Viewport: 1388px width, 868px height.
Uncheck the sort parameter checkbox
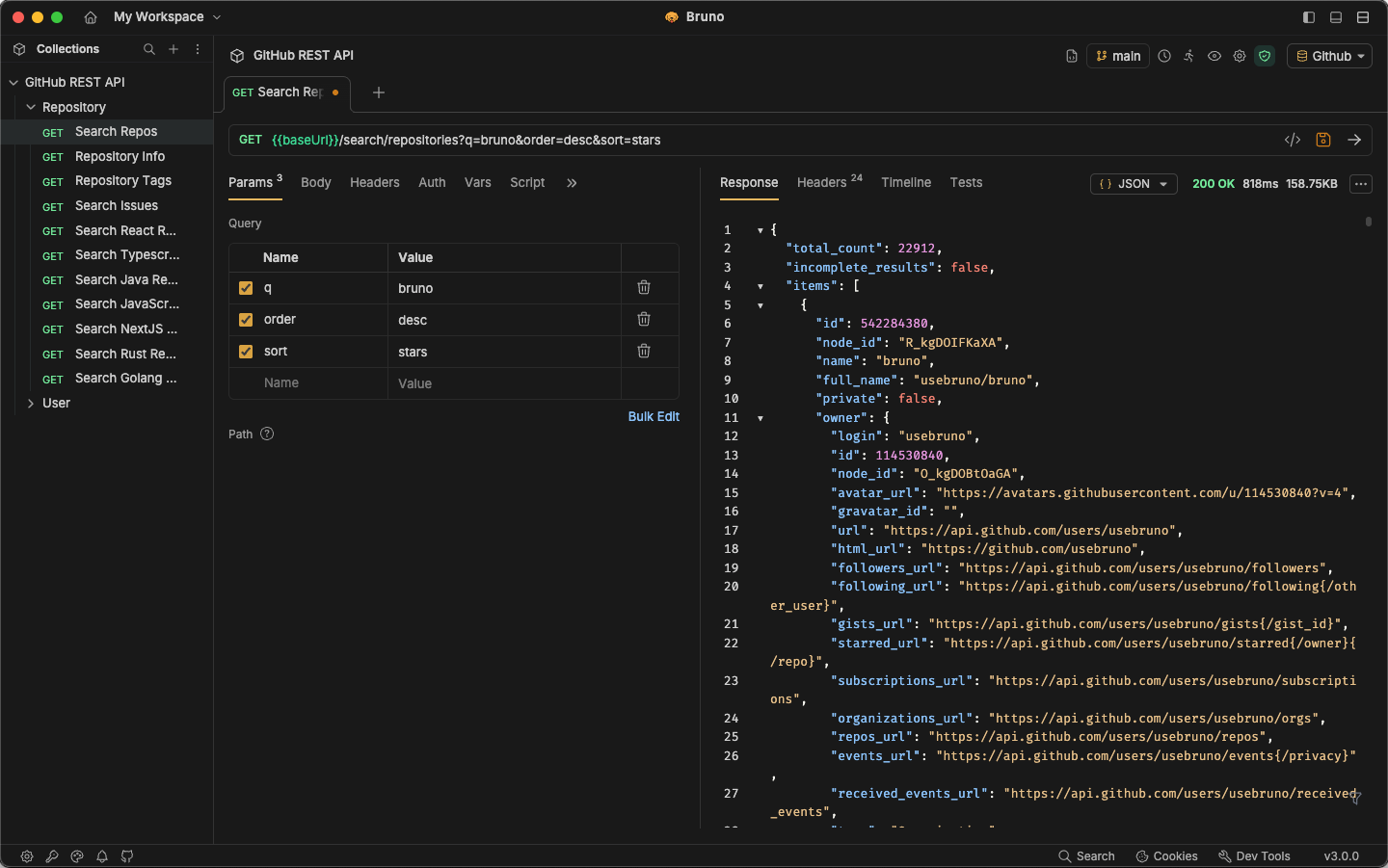click(x=246, y=352)
